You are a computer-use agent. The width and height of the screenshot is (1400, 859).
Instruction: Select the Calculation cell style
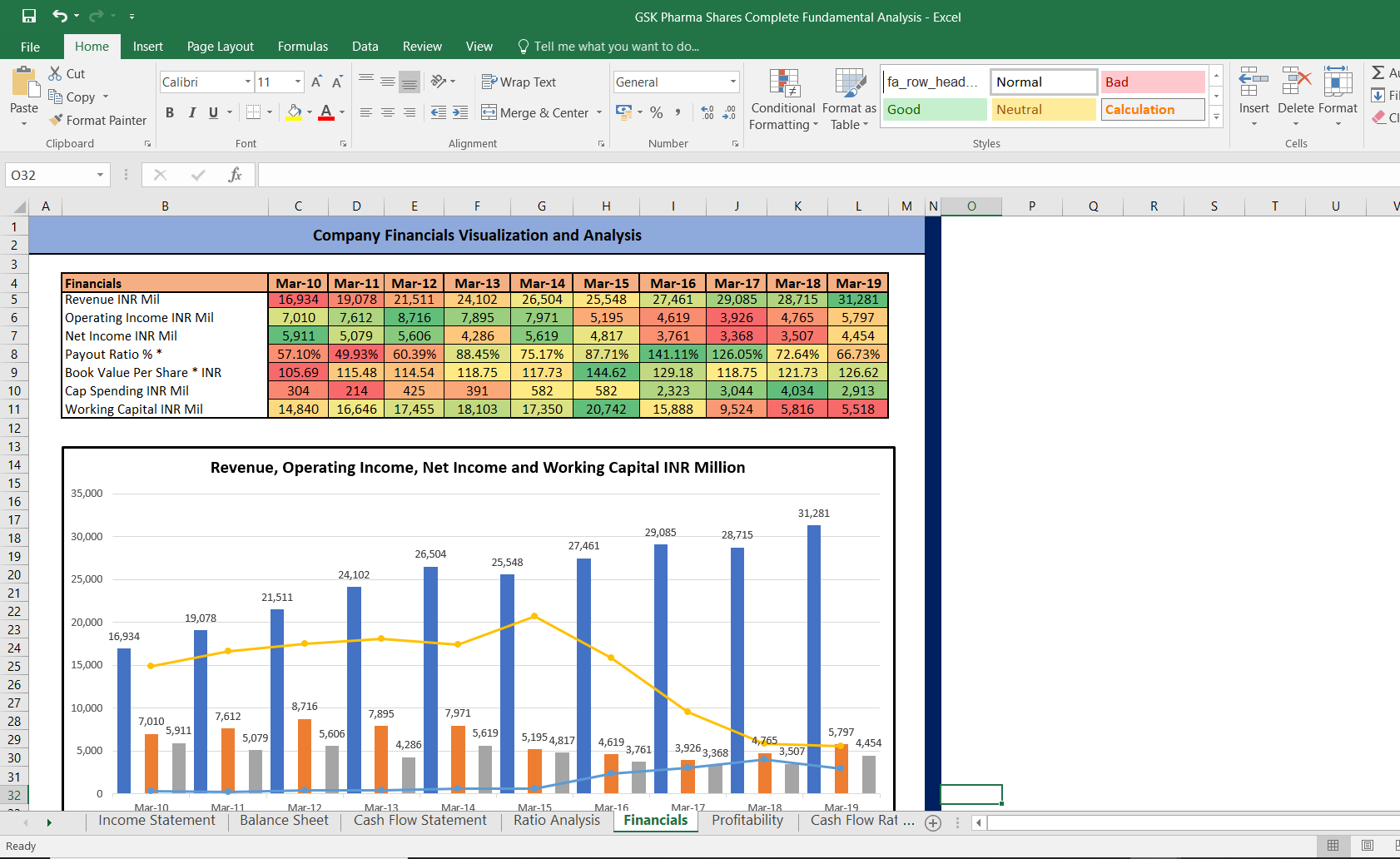(x=1153, y=109)
